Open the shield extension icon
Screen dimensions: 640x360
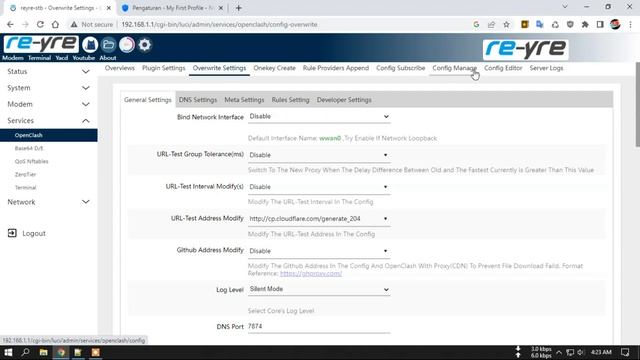pos(570,24)
